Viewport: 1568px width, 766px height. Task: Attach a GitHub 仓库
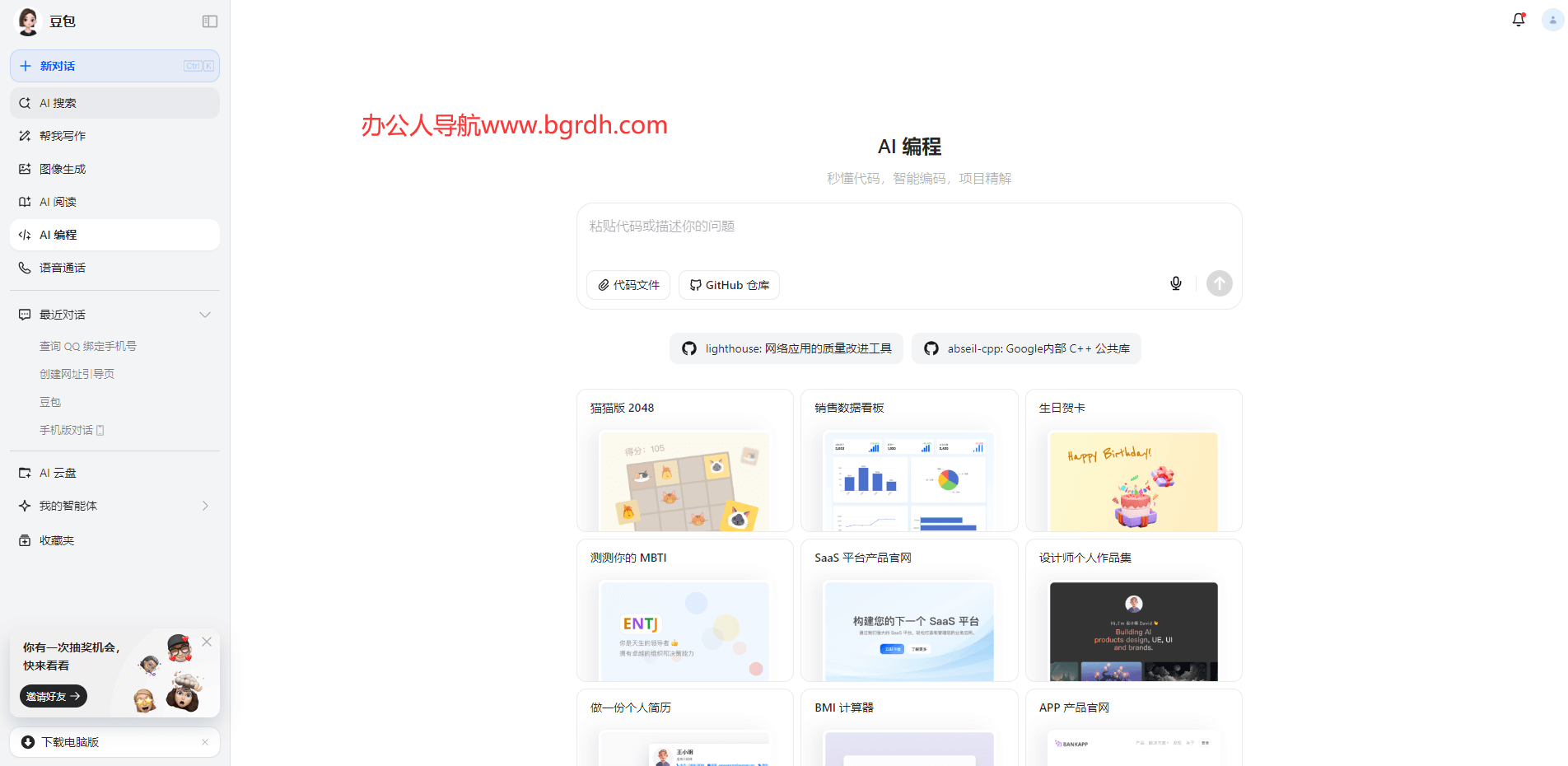[728, 284]
